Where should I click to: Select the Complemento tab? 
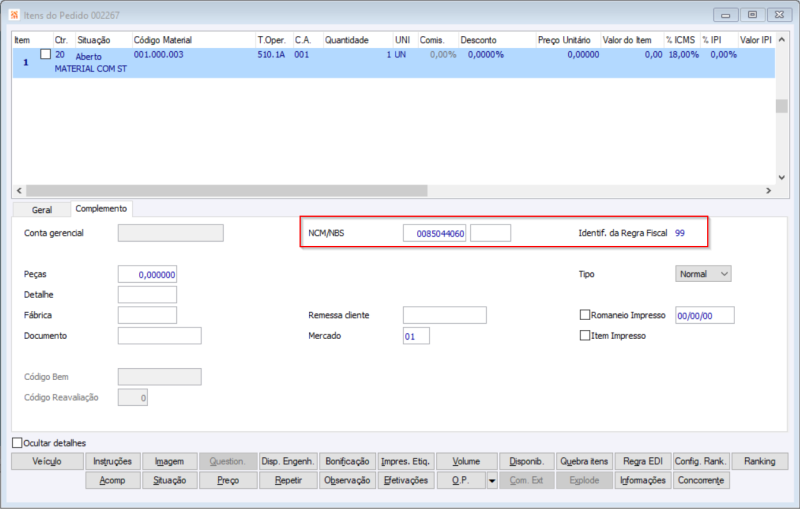tap(101, 208)
